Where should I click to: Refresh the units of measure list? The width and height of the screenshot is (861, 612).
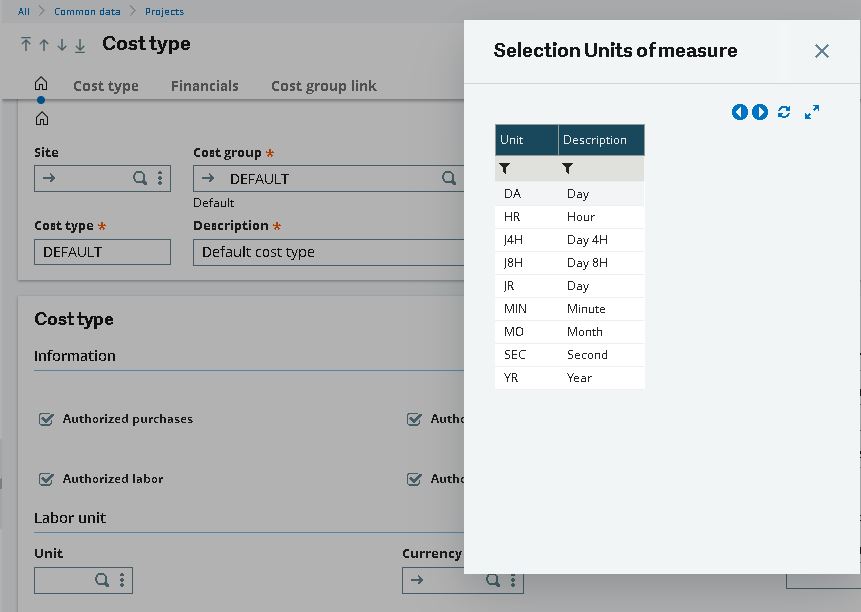[x=784, y=112]
